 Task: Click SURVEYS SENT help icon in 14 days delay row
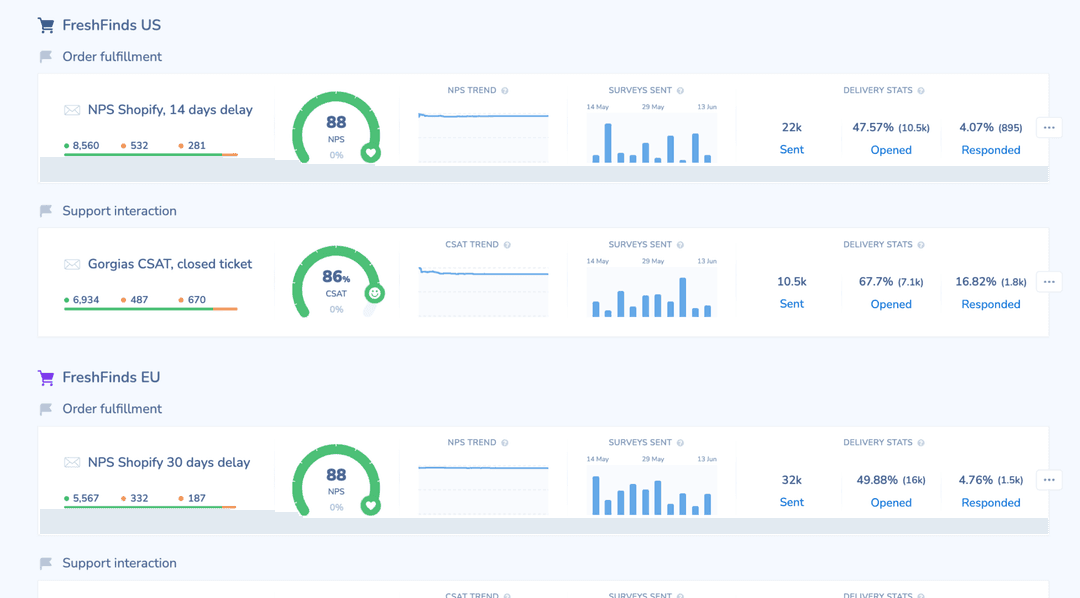pyautogui.click(x=681, y=91)
